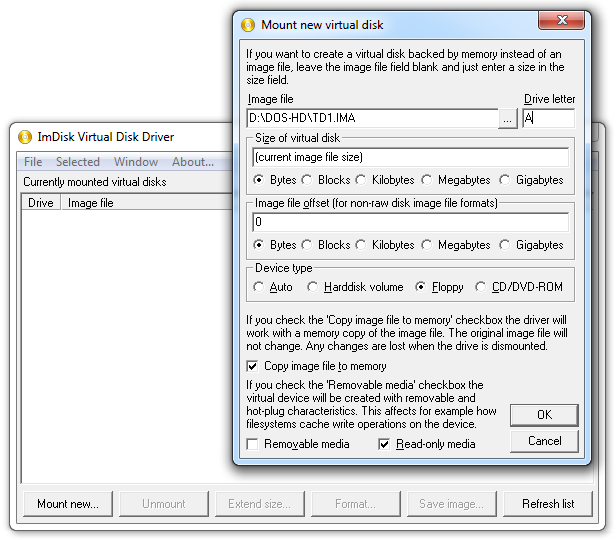The width and height of the screenshot is (616, 540).
Task: Select Megabytes for size of virtual disk
Action: tap(427, 180)
